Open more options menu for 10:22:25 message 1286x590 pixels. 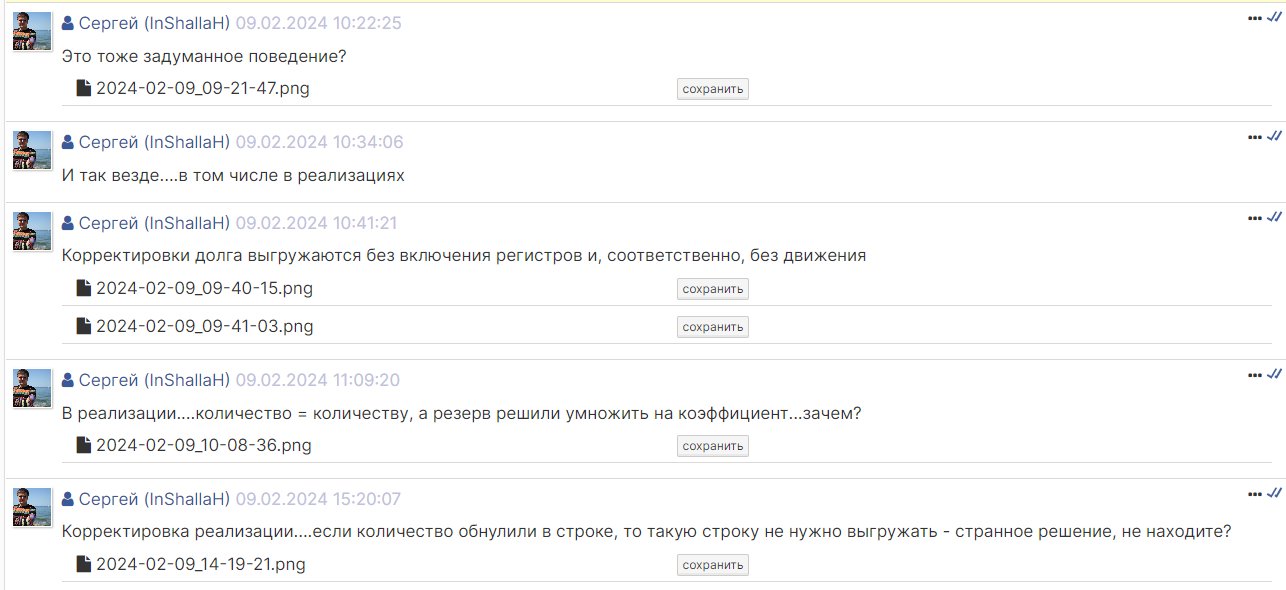pos(1255,17)
